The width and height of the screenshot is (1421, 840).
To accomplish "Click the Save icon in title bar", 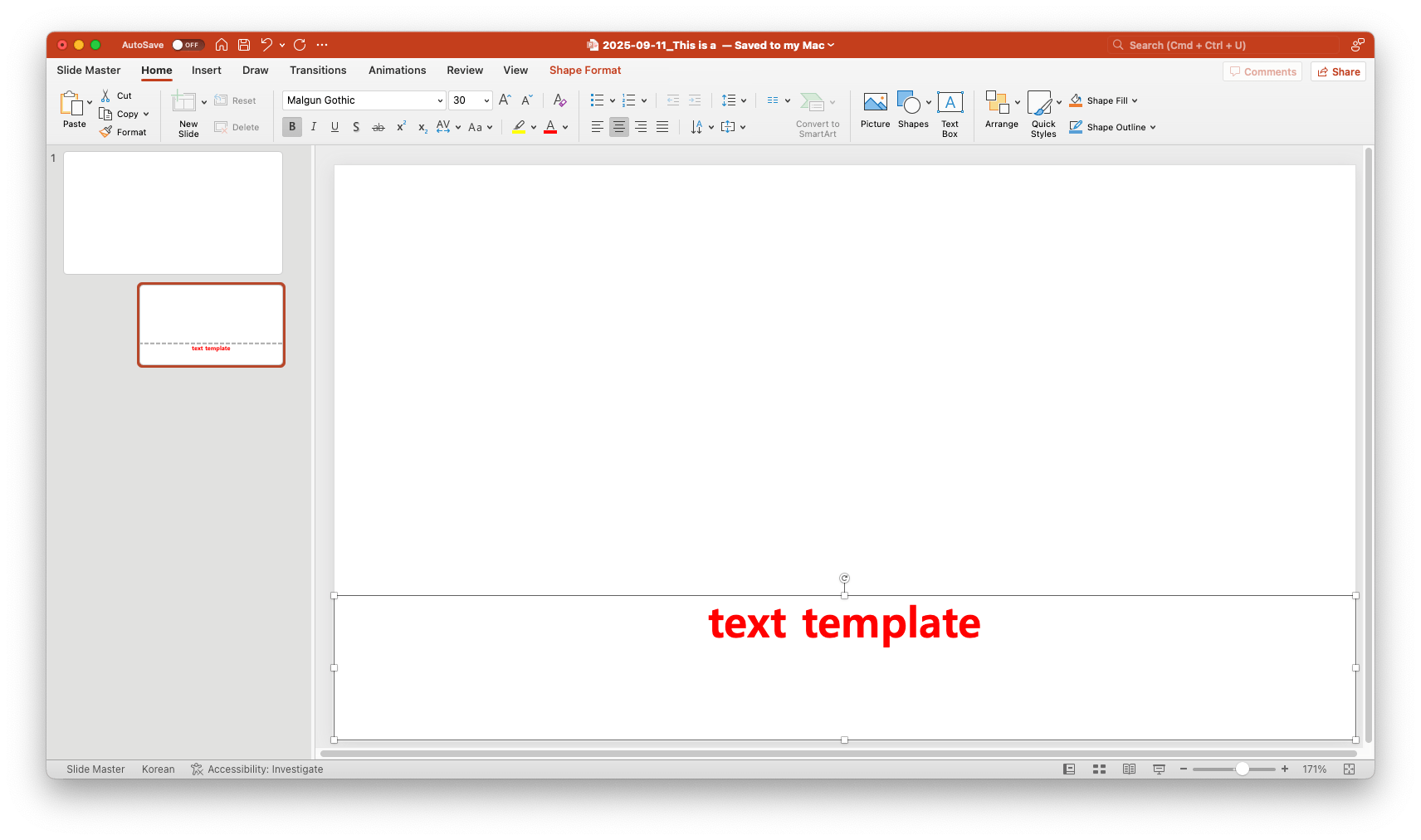I will (x=244, y=45).
